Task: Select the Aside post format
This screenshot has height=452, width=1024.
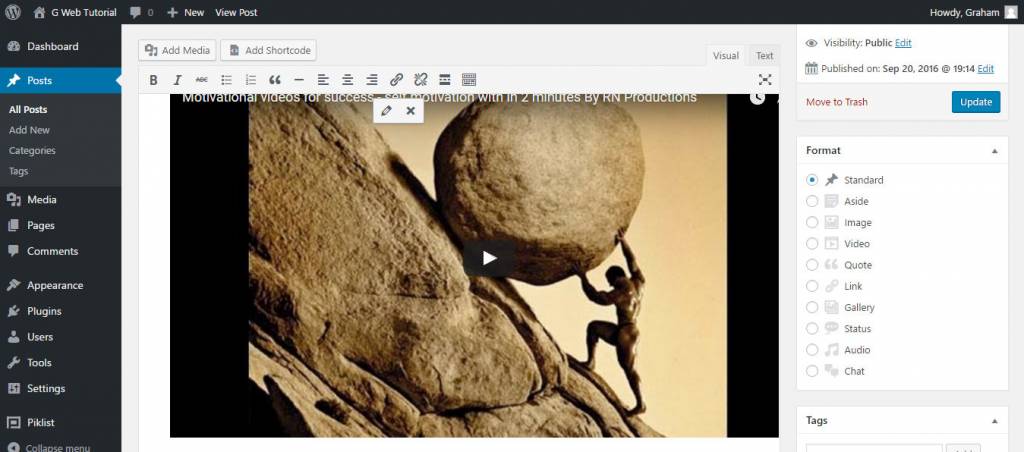Action: [812, 201]
